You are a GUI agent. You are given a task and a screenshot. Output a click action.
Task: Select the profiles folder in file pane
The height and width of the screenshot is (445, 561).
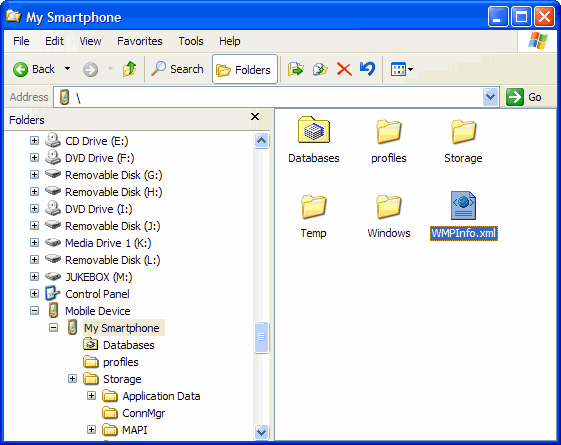[389, 131]
